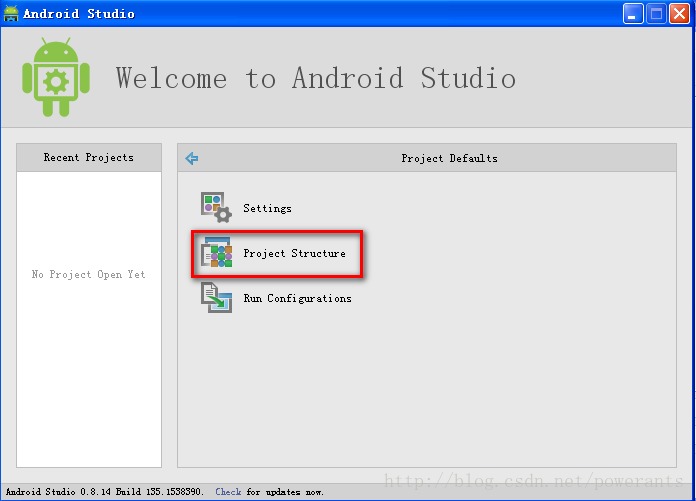Open the Run Configurations text entry
The image size is (696, 501).
pyautogui.click(x=297, y=298)
